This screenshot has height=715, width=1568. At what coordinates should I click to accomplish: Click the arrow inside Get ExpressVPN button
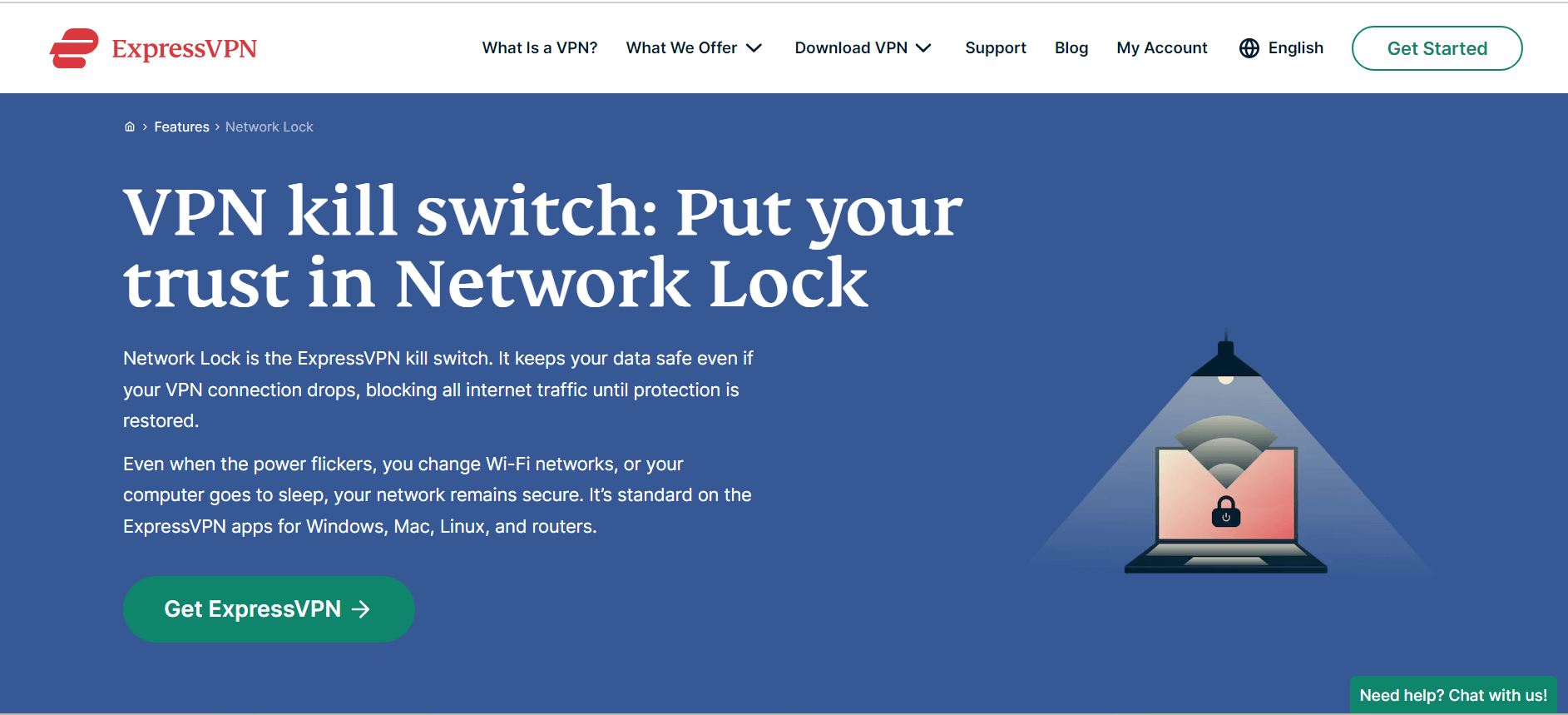pyautogui.click(x=361, y=608)
